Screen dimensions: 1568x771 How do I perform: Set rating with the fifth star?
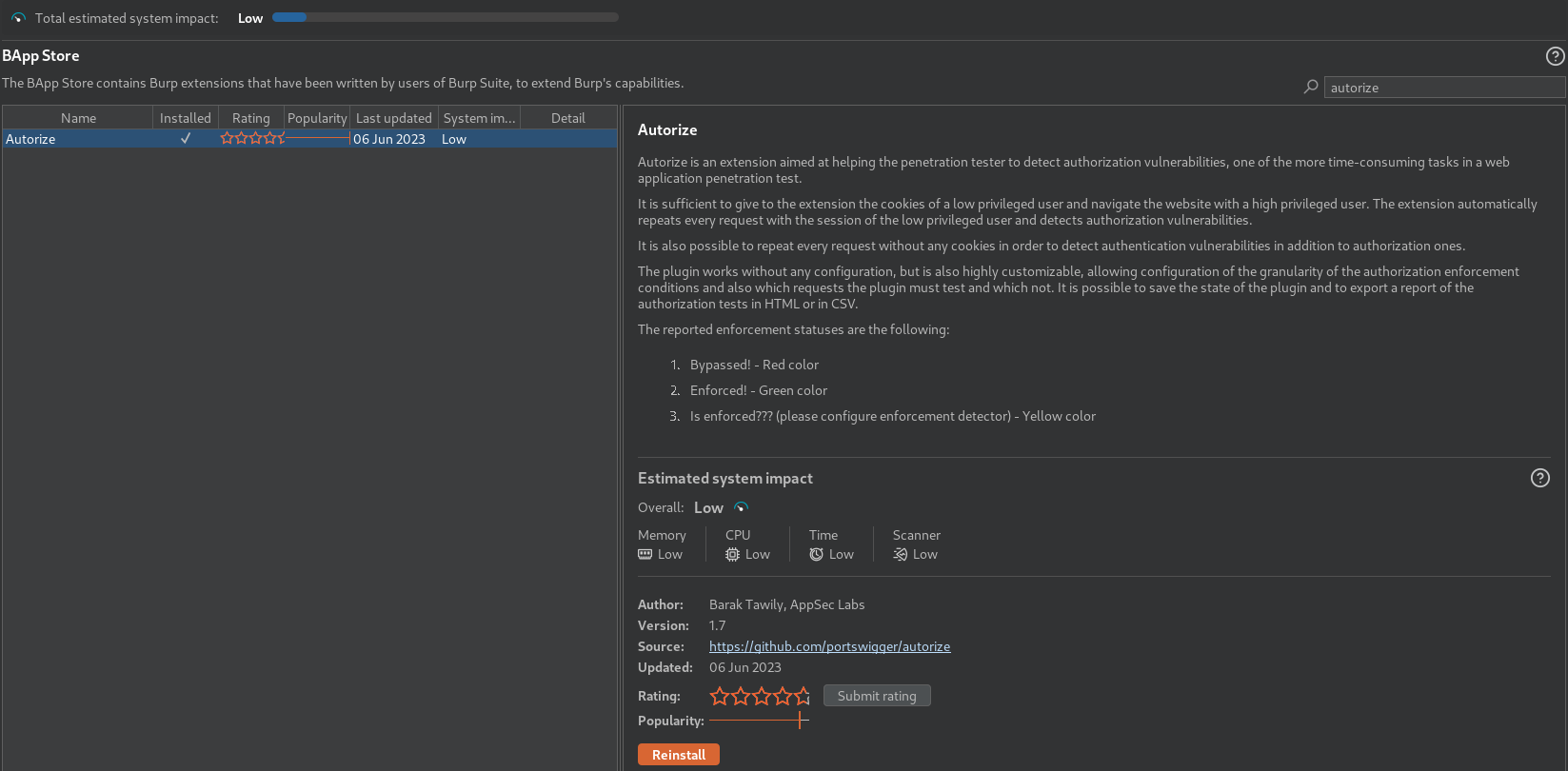coord(803,696)
